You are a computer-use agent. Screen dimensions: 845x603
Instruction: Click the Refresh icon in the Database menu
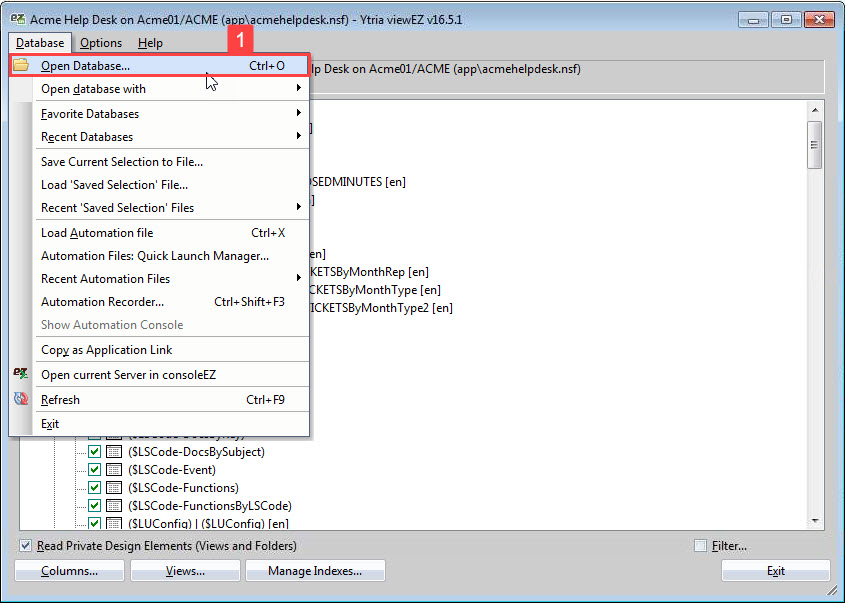(x=21, y=398)
